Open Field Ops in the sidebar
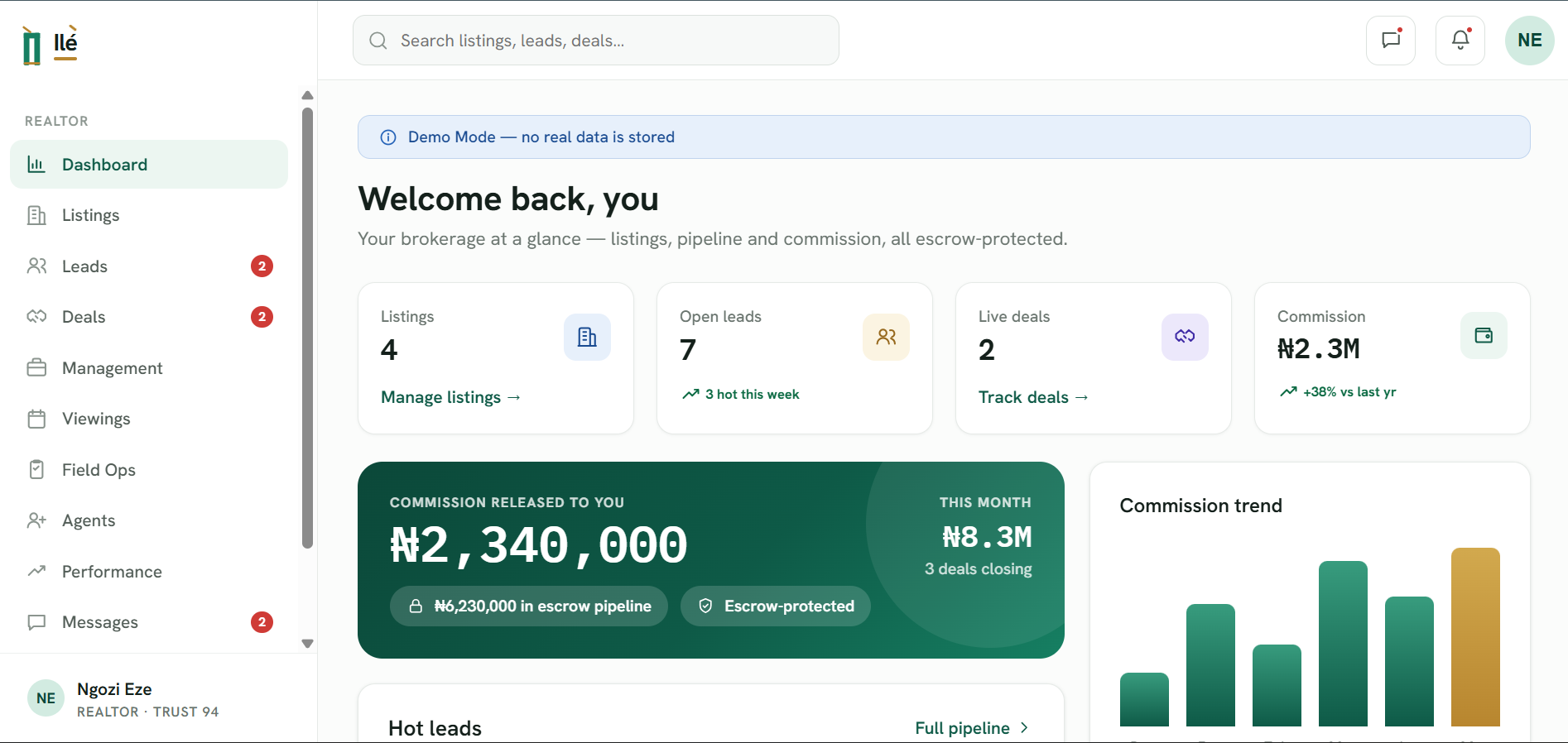The height and width of the screenshot is (743, 1568). click(x=149, y=470)
